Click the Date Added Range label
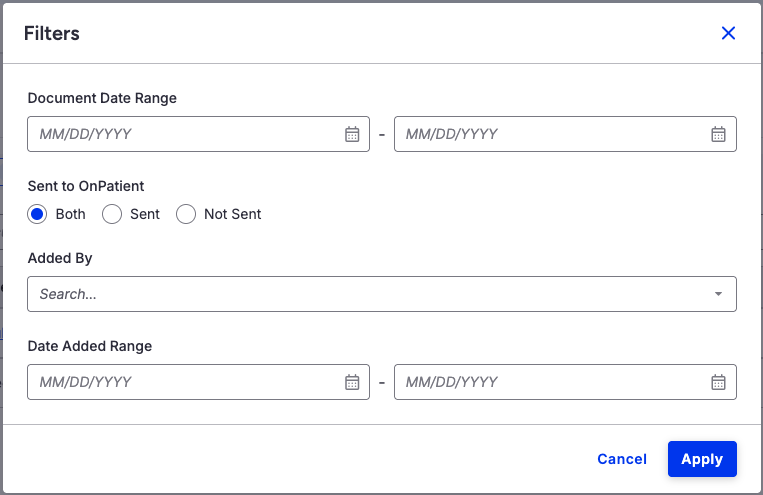The height and width of the screenshot is (495, 763). [x=90, y=346]
